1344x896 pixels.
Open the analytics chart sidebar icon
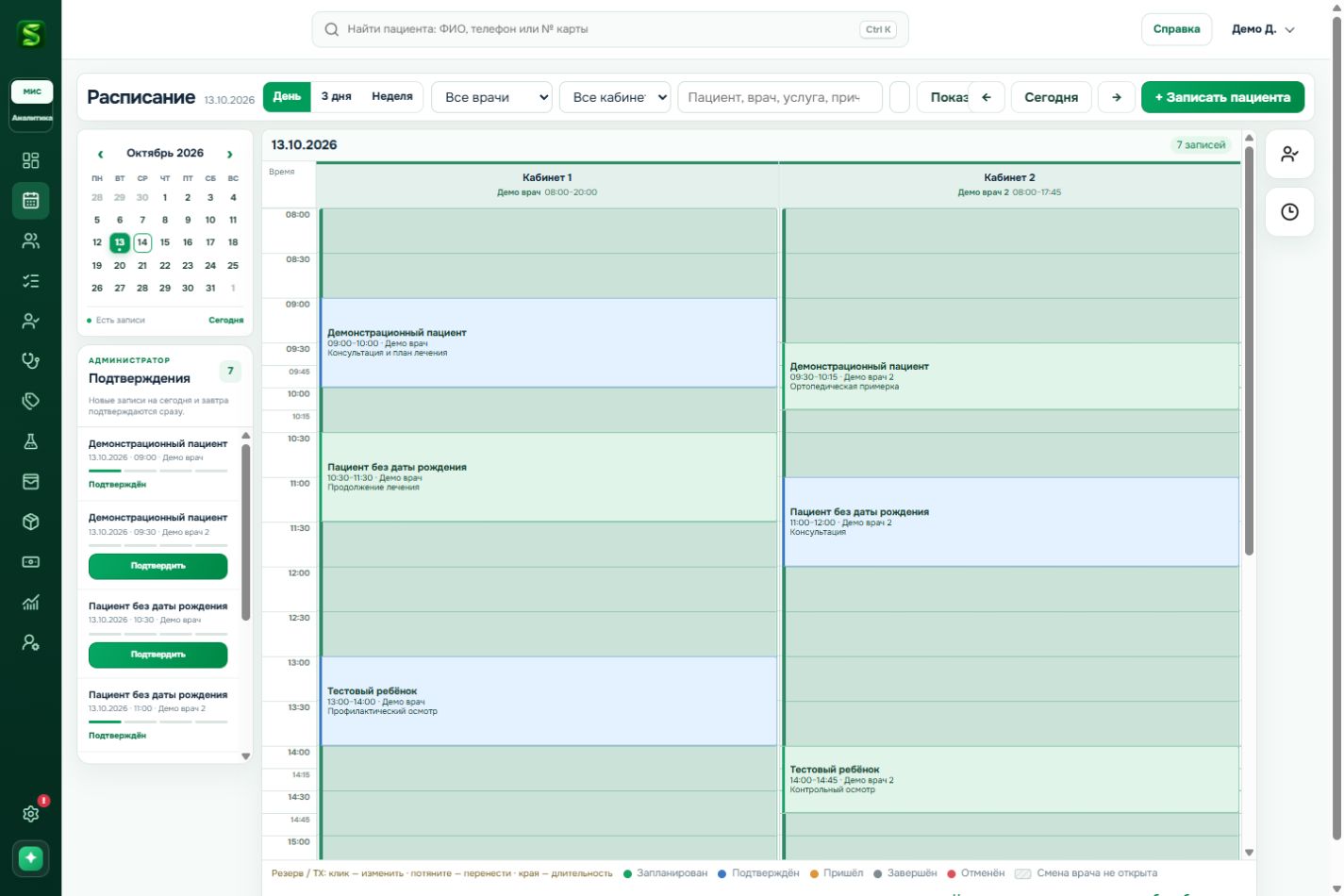30,603
